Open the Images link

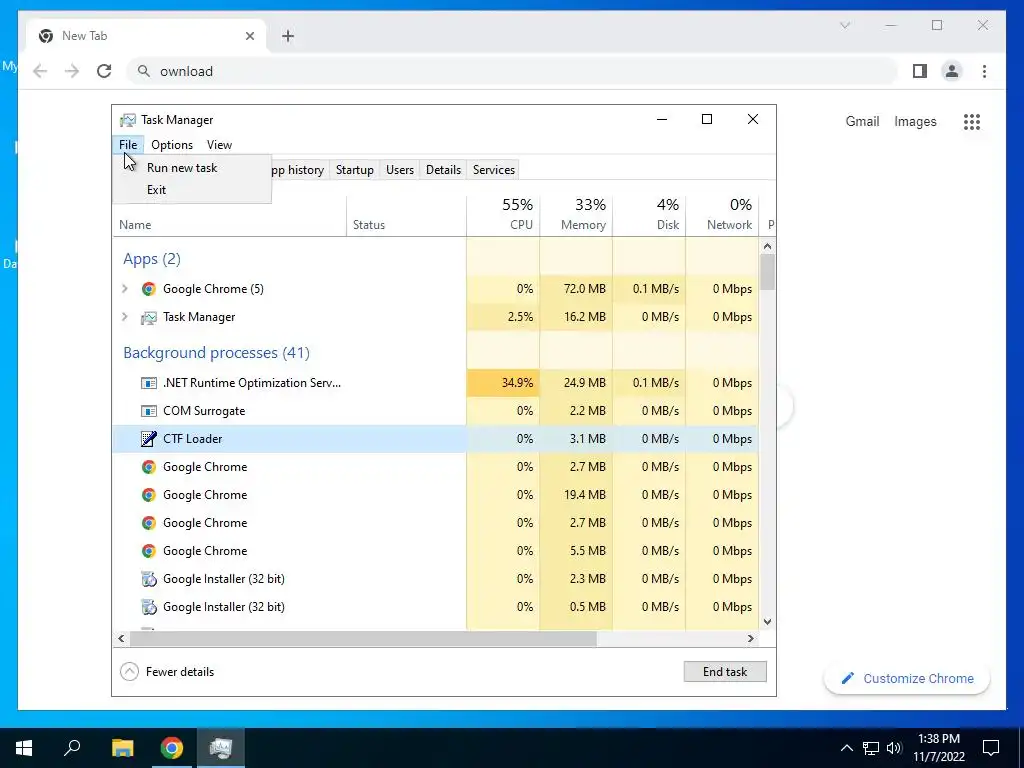(915, 121)
